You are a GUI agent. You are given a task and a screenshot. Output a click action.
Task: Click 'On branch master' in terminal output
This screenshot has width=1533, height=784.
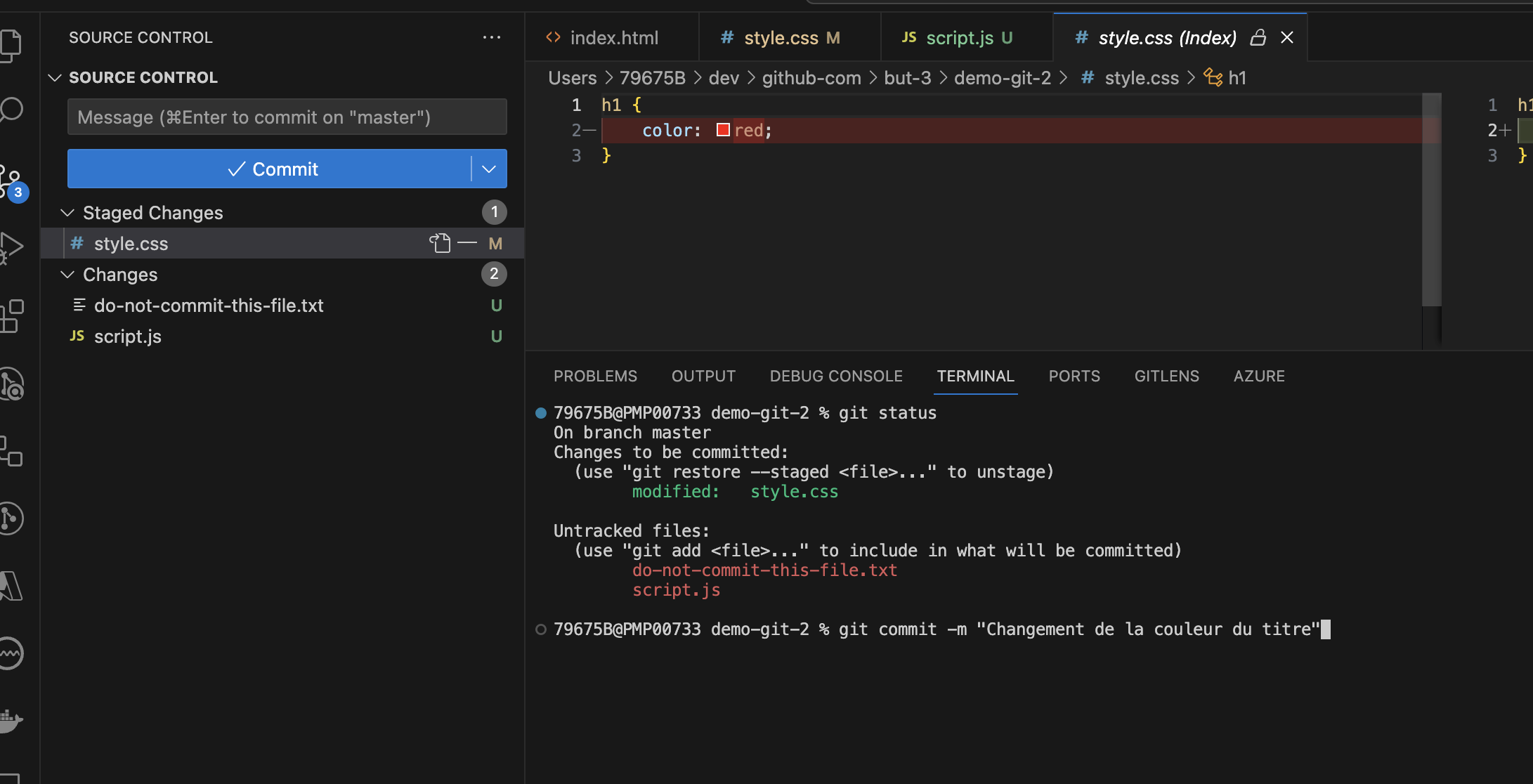coord(632,433)
